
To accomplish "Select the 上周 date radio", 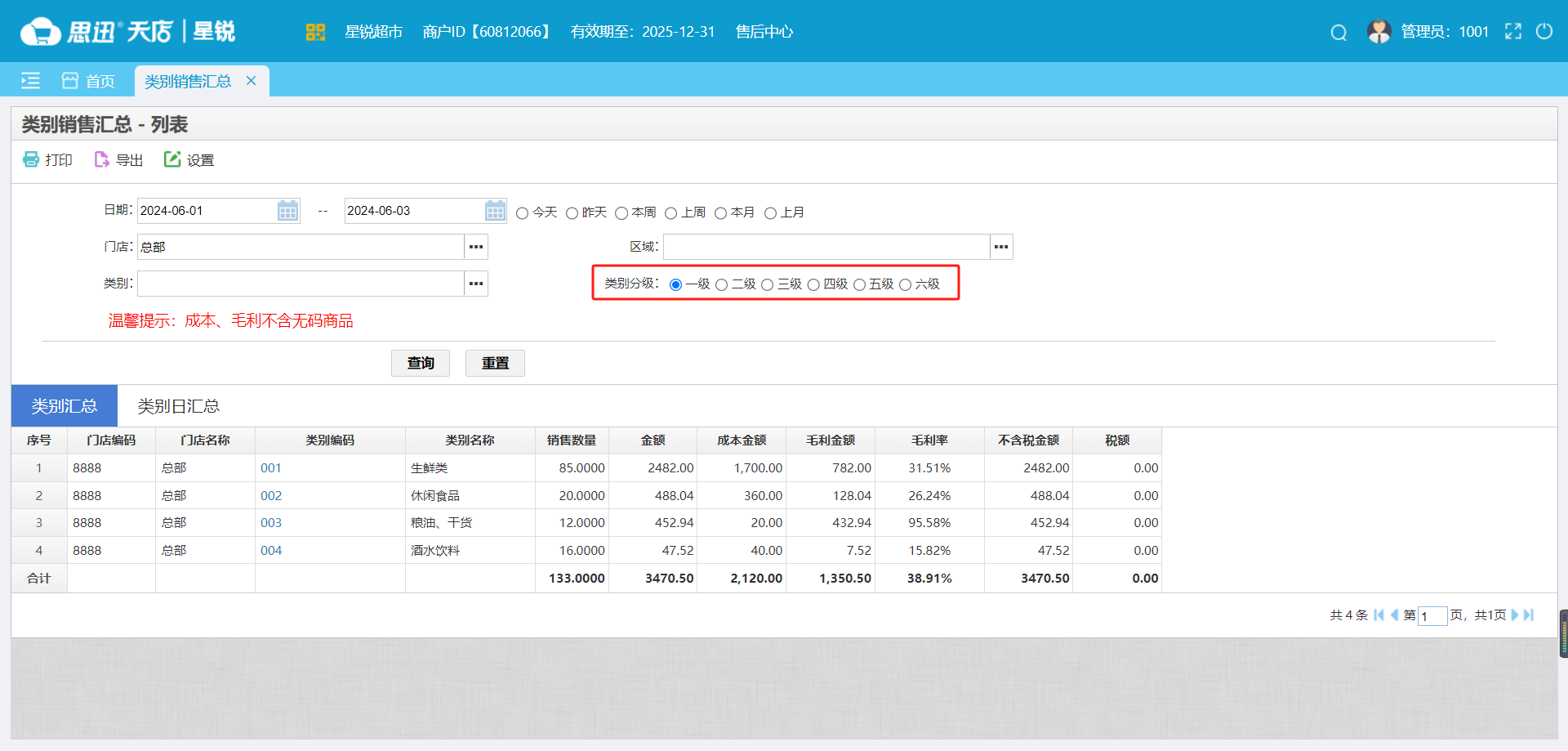I will point(671,213).
